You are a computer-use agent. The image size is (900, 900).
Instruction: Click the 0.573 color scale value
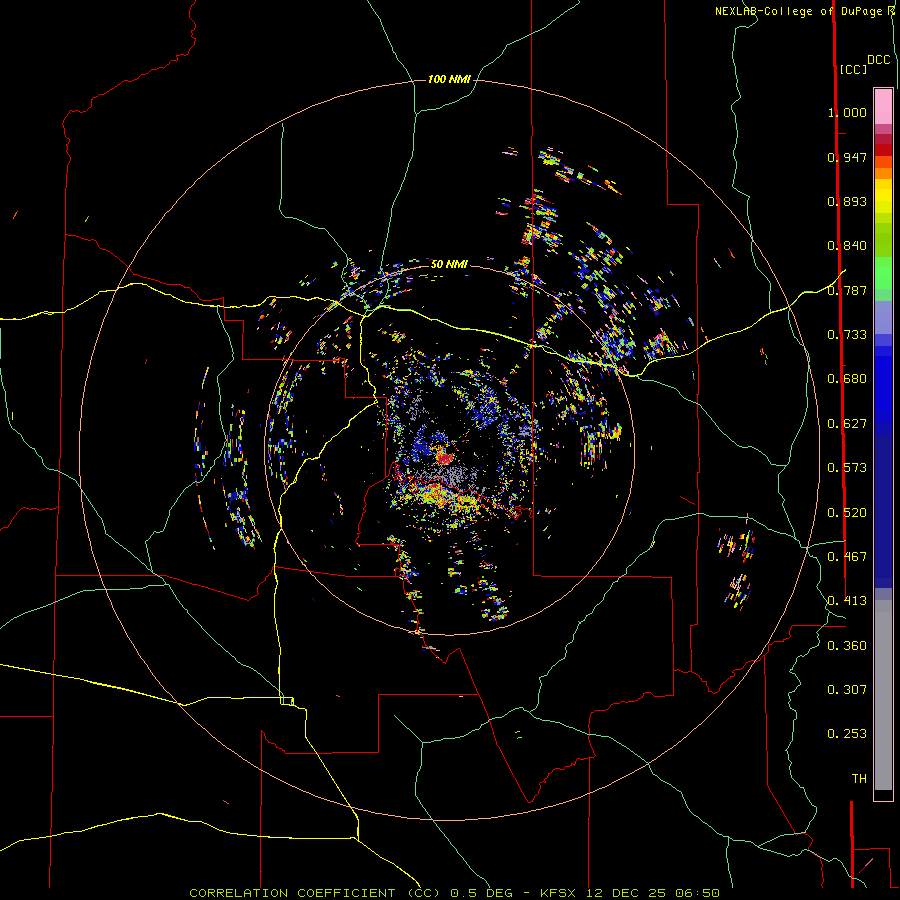[847, 468]
